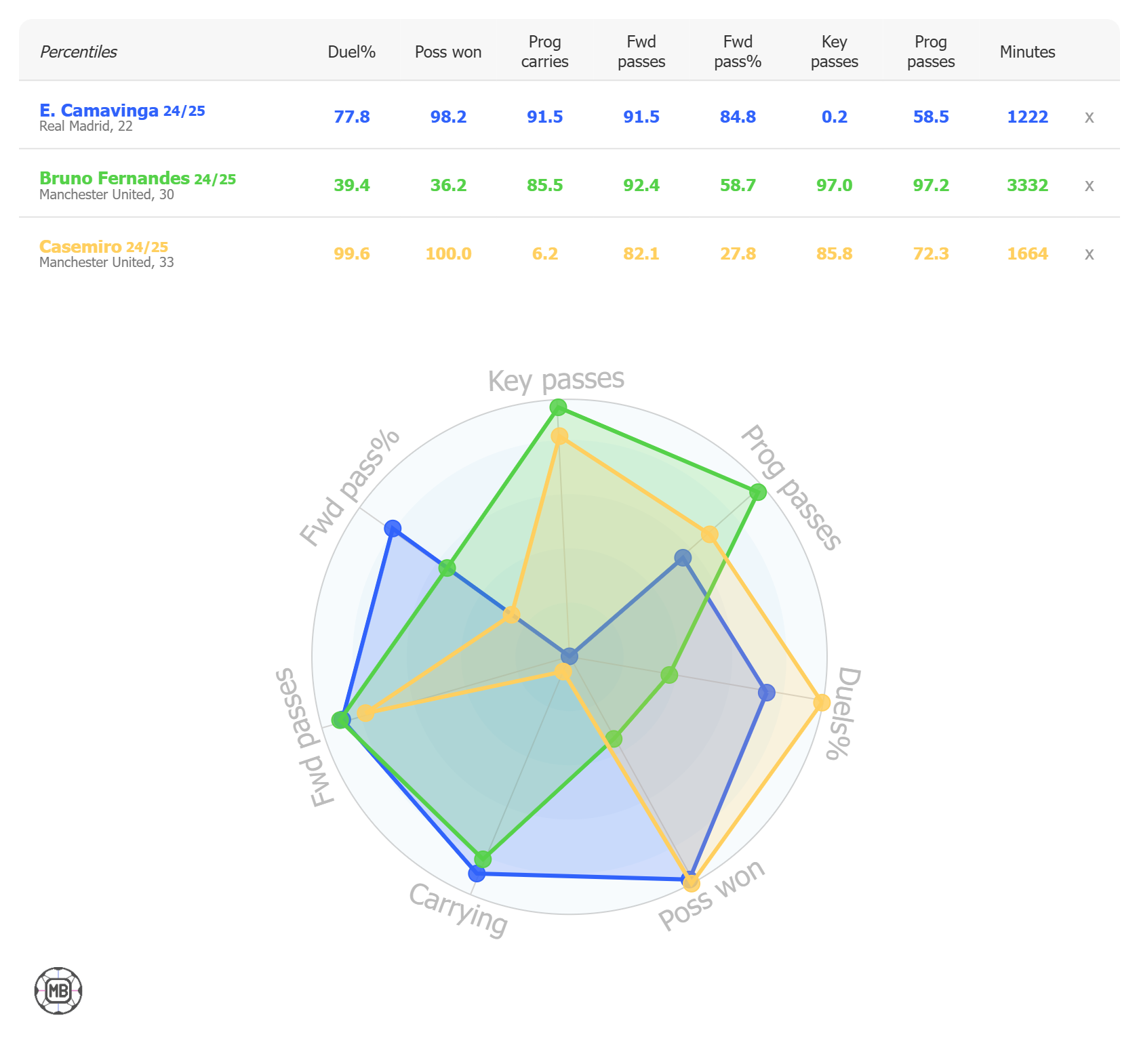This screenshot has width=1139, height=1064.
Task: Click the Prog passes column header
Action: click(x=931, y=52)
